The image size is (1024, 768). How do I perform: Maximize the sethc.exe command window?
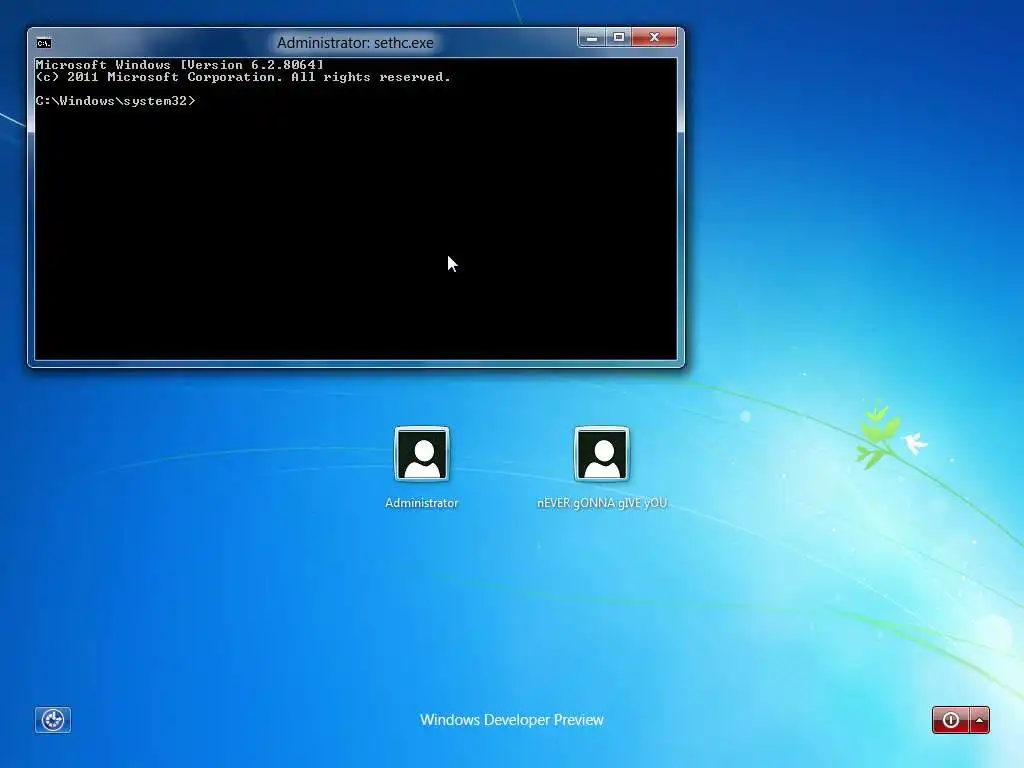pos(618,38)
